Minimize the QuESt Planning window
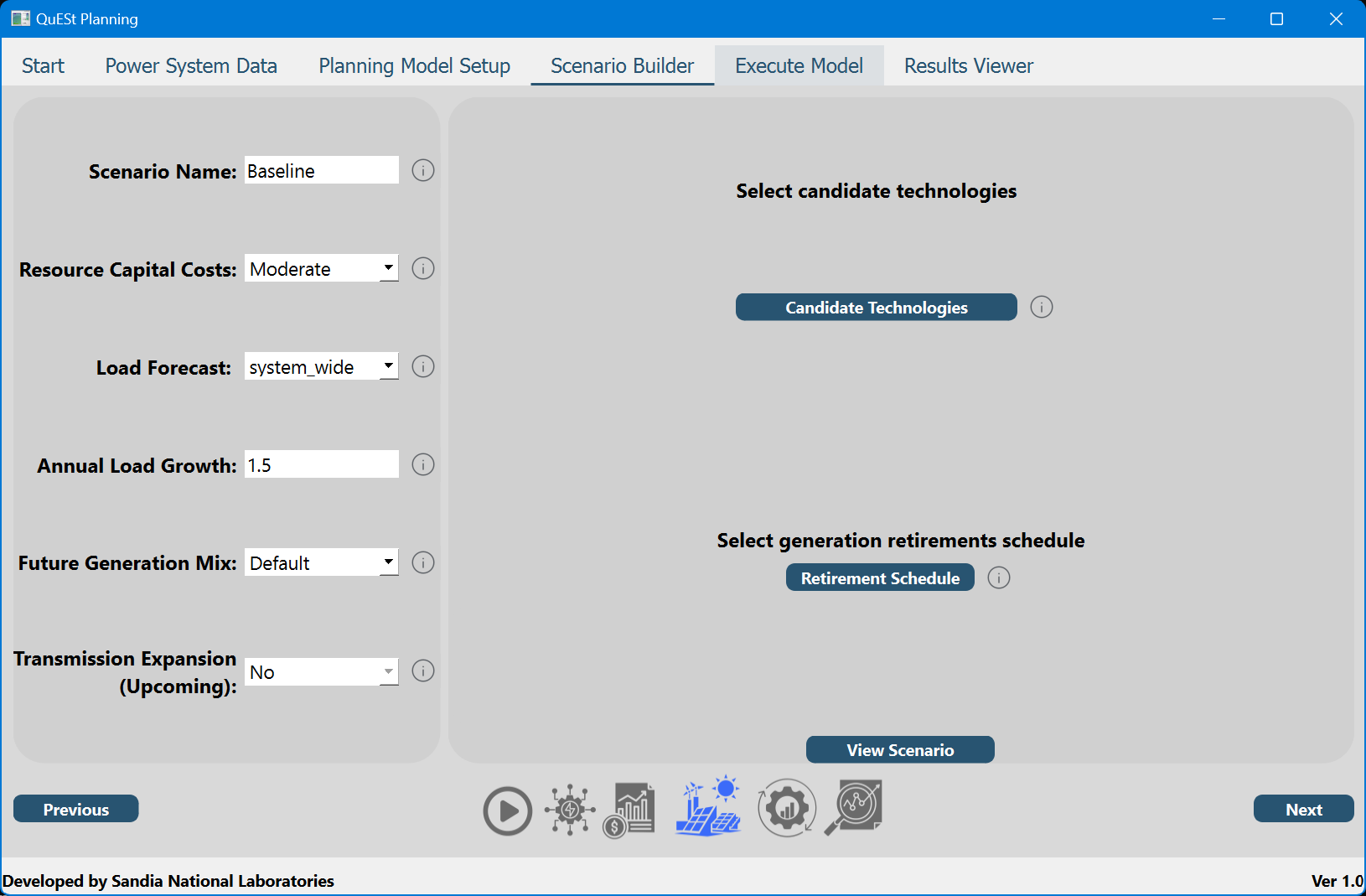The height and width of the screenshot is (896, 1366). point(1219,18)
